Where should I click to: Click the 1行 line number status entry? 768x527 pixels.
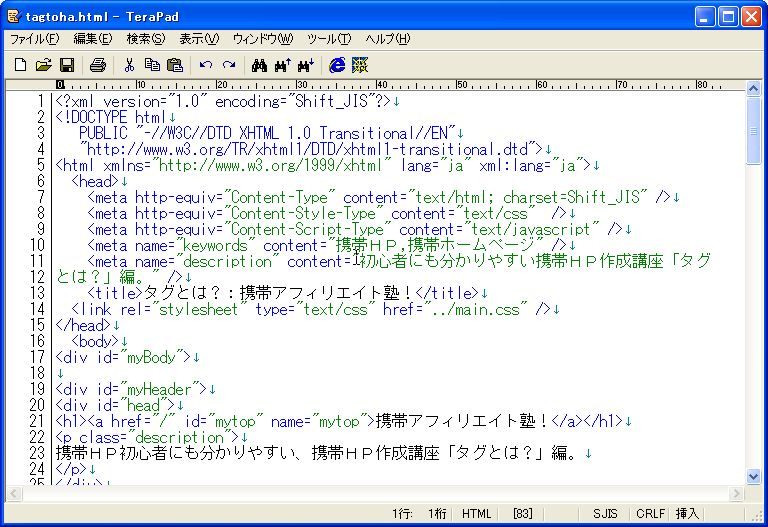pyautogui.click(x=402, y=513)
